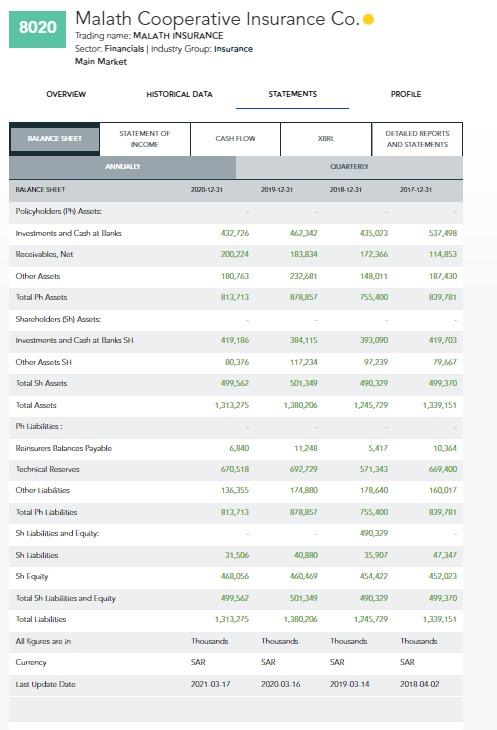Image resolution: width=497 pixels, height=730 pixels.
Task: Click the value 432,726
Action: click(x=235, y=233)
